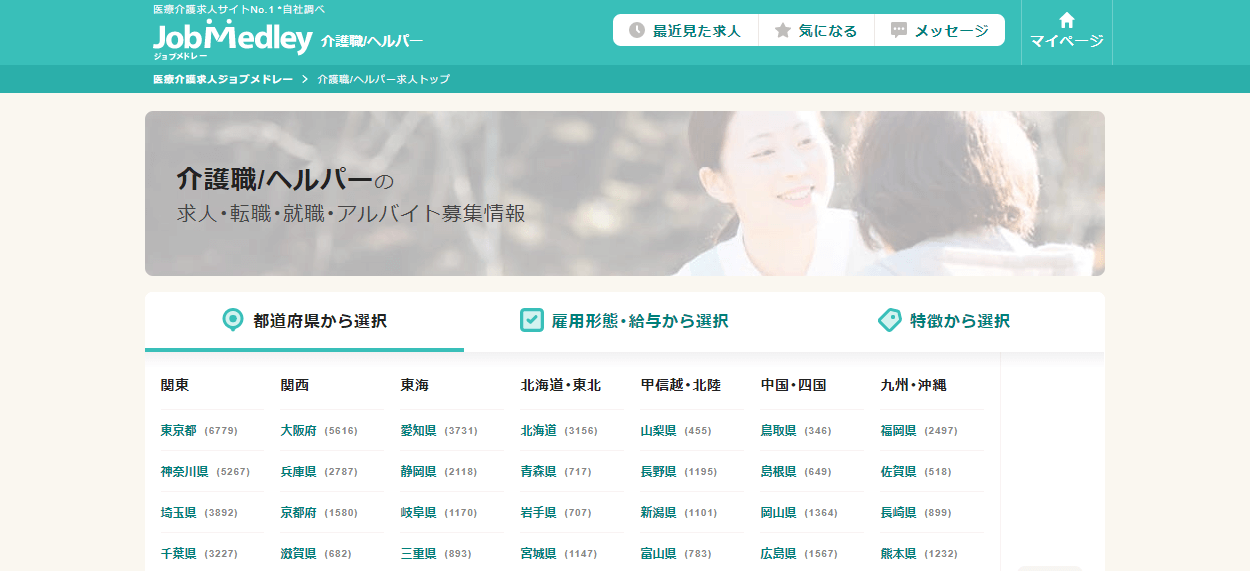Open 医療介護求人ジョブメドレー breadcrumb link
The height and width of the screenshot is (571, 1250).
point(223,79)
